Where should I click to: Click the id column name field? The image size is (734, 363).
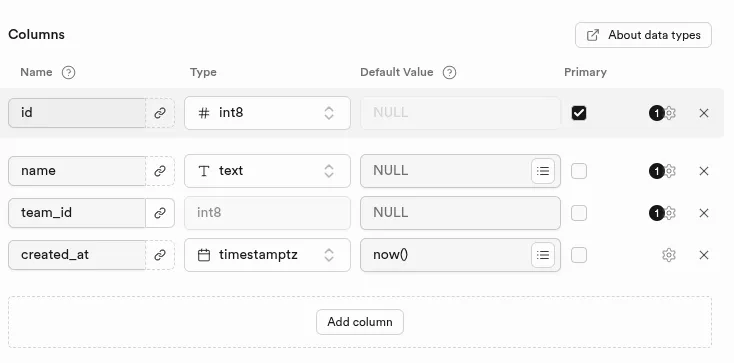pos(77,113)
